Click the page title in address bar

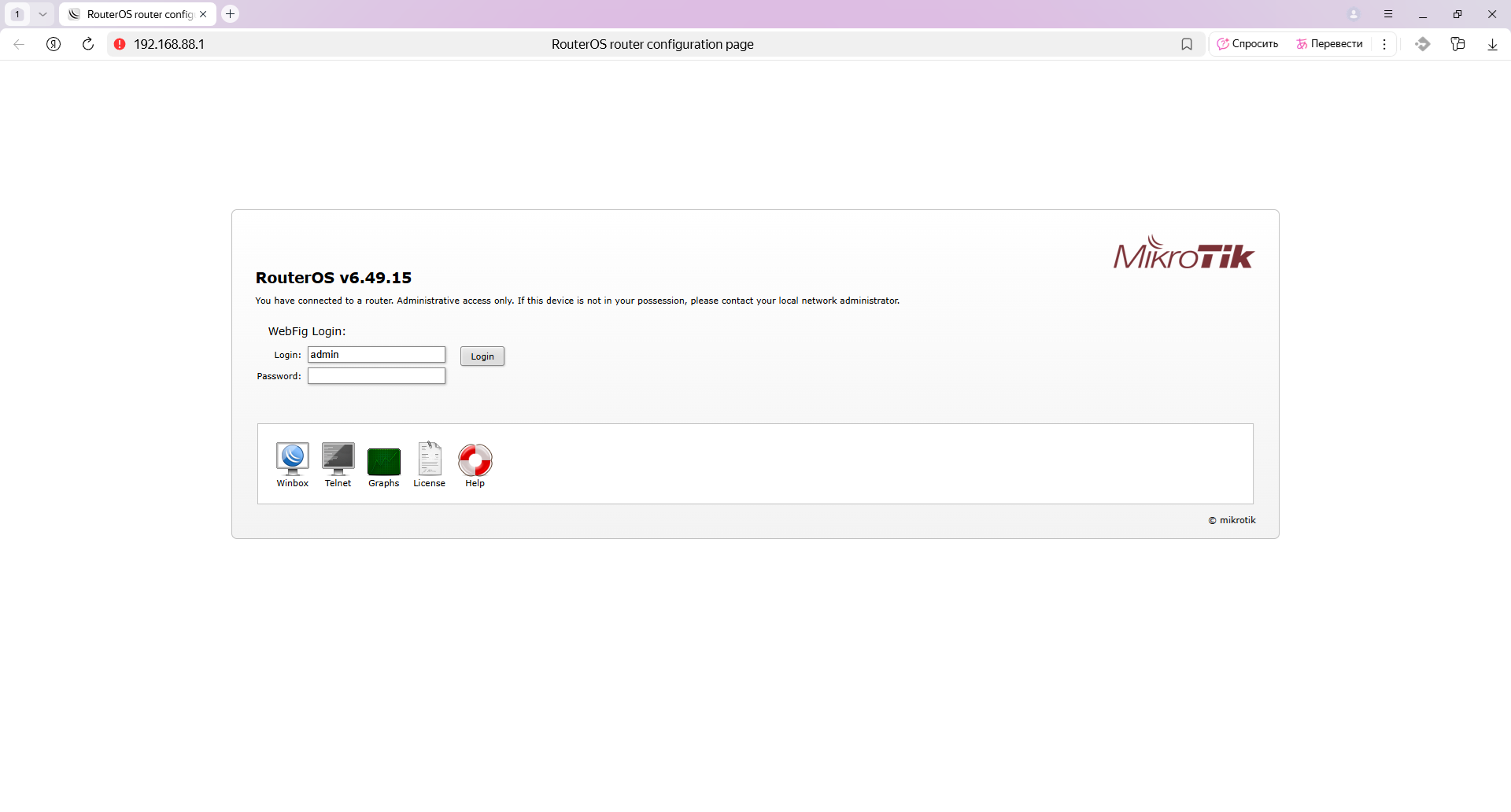[x=652, y=44]
